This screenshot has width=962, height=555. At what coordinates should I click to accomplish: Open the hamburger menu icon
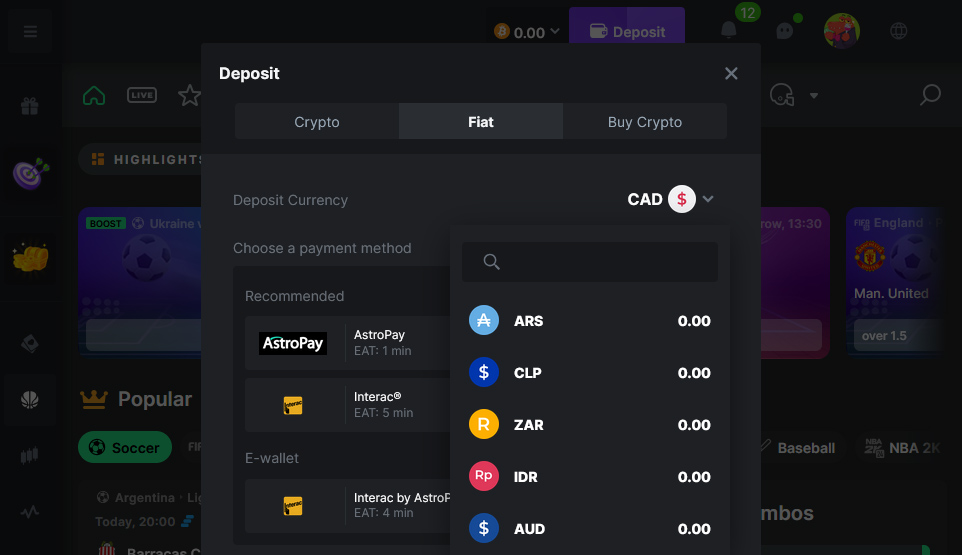point(30,31)
